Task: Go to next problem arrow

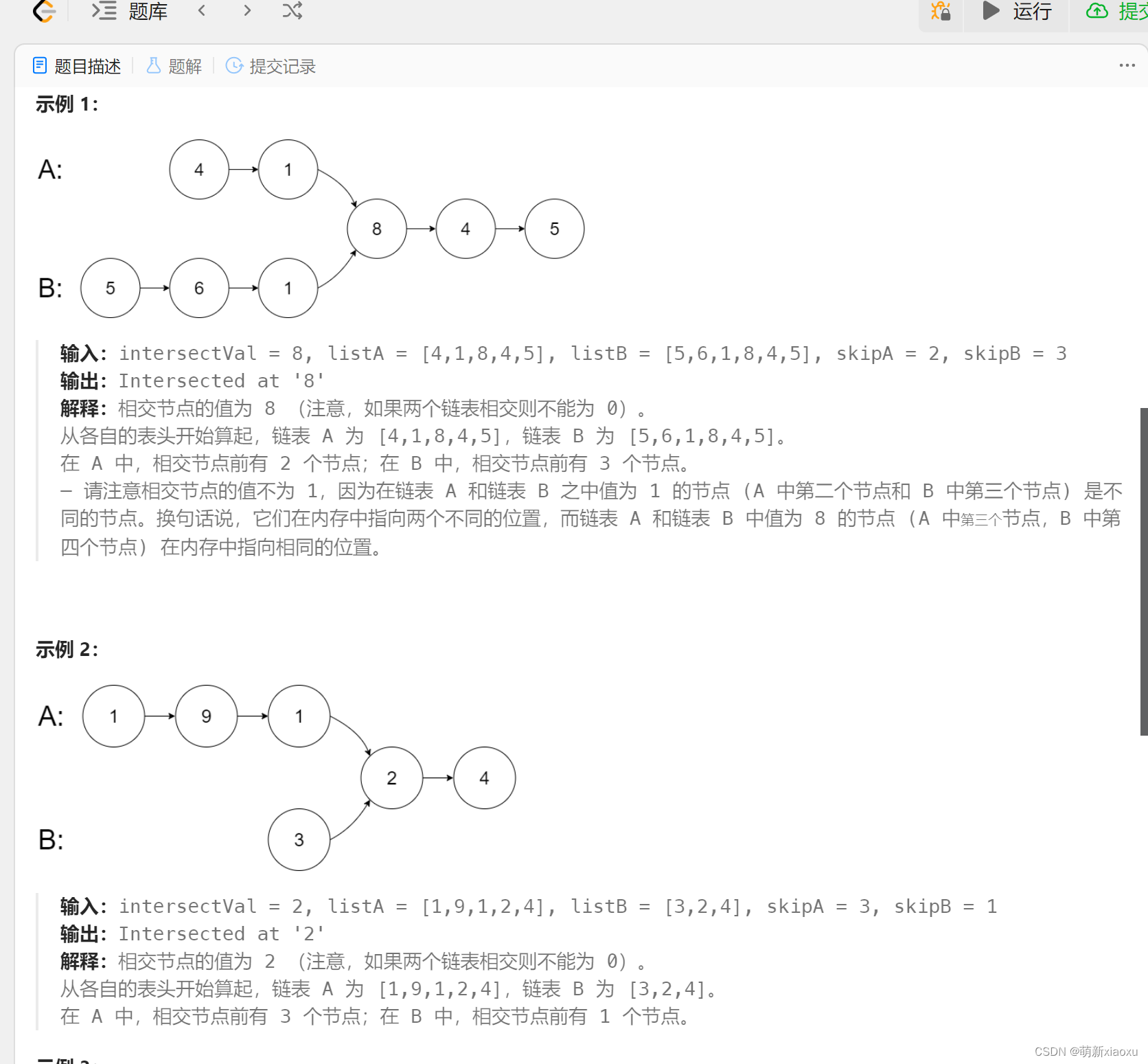Action: coord(247,11)
